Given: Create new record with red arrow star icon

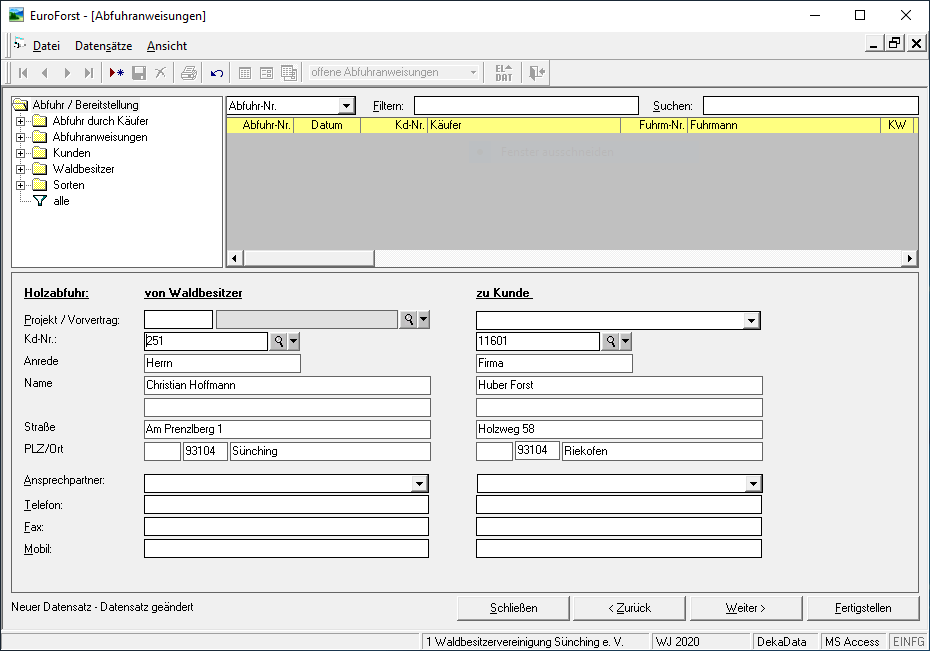Looking at the screenshot, I should pyautogui.click(x=117, y=73).
